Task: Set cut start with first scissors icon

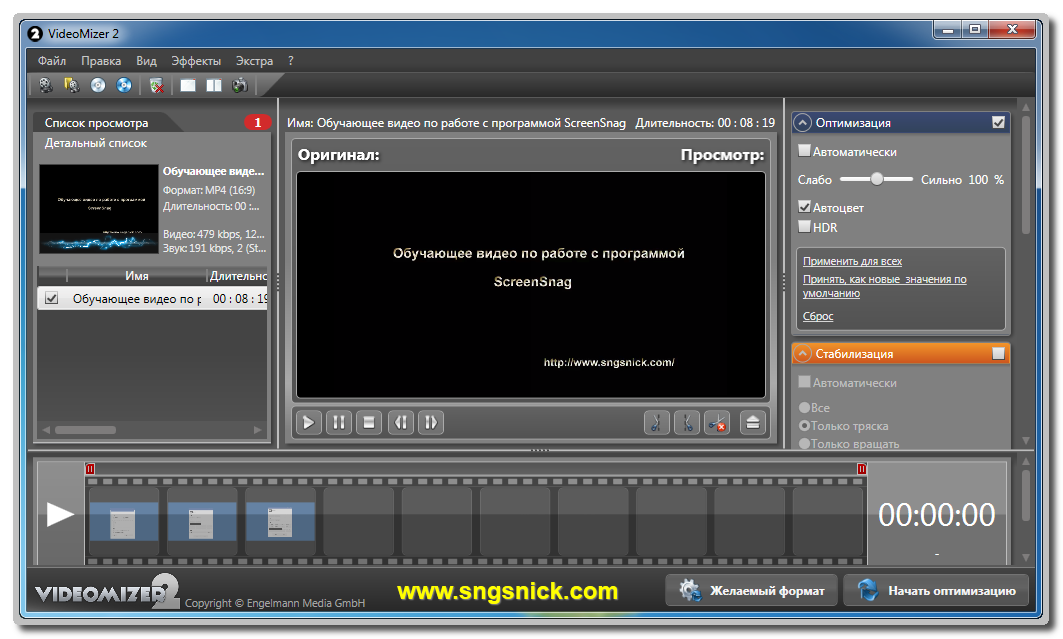Action: (x=656, y=423)
